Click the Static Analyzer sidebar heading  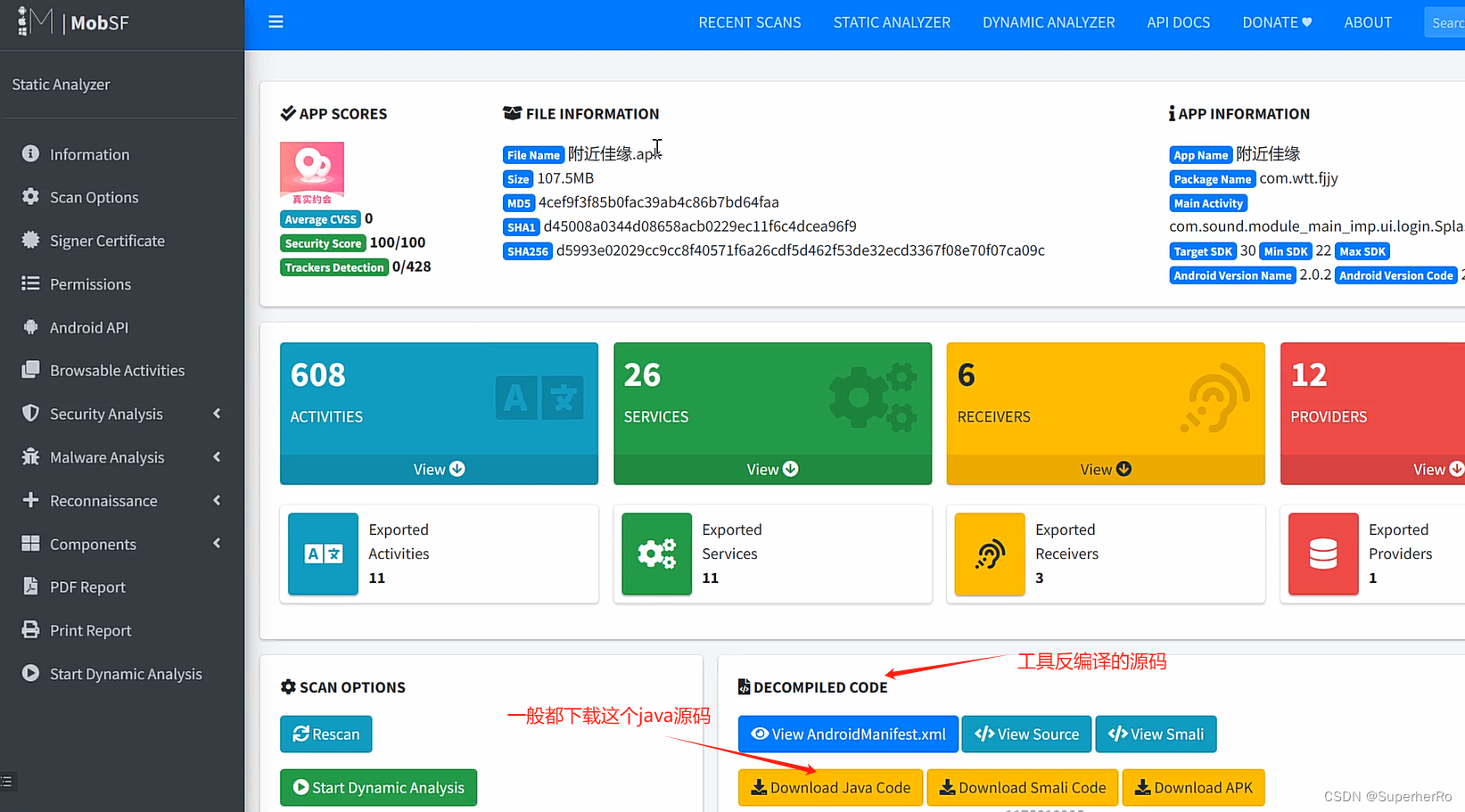pos(61,85)
